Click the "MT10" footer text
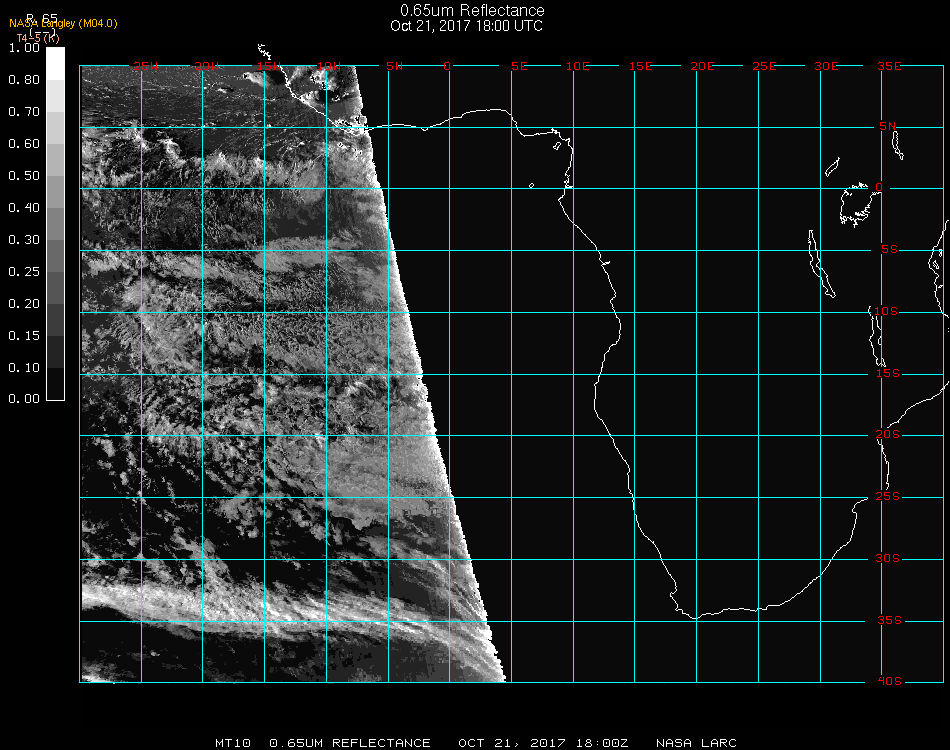The height and width of the screenshot is (750, 950). point(233,743)
